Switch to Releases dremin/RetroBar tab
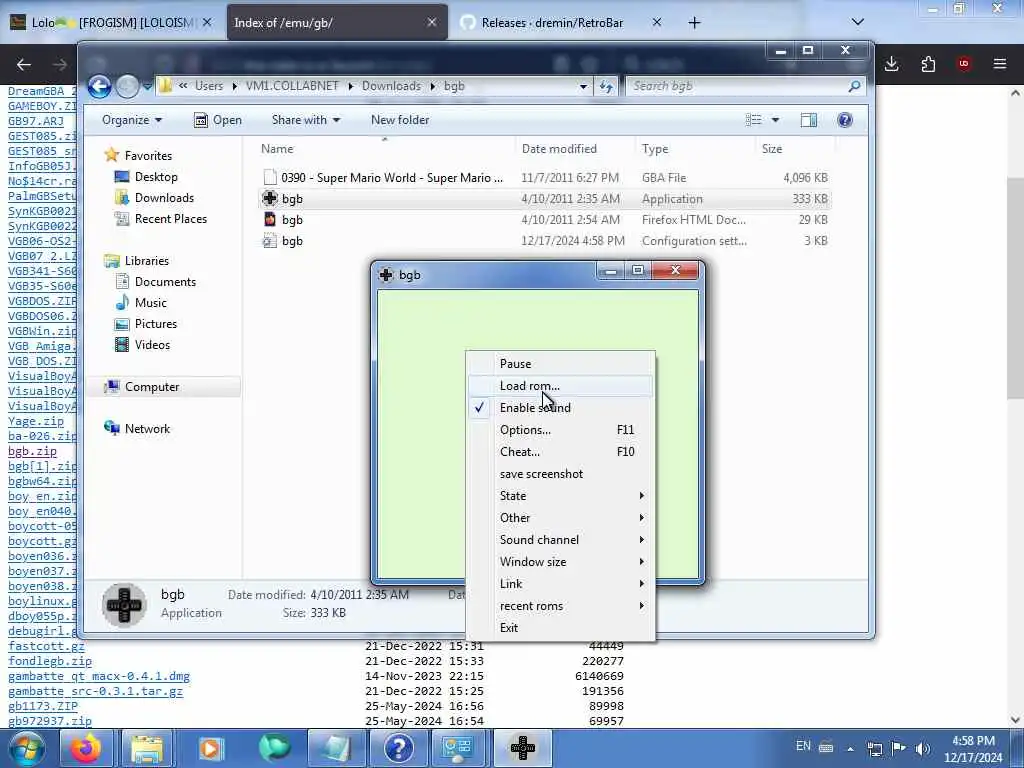1024x768 pixels. pos(552,23)
